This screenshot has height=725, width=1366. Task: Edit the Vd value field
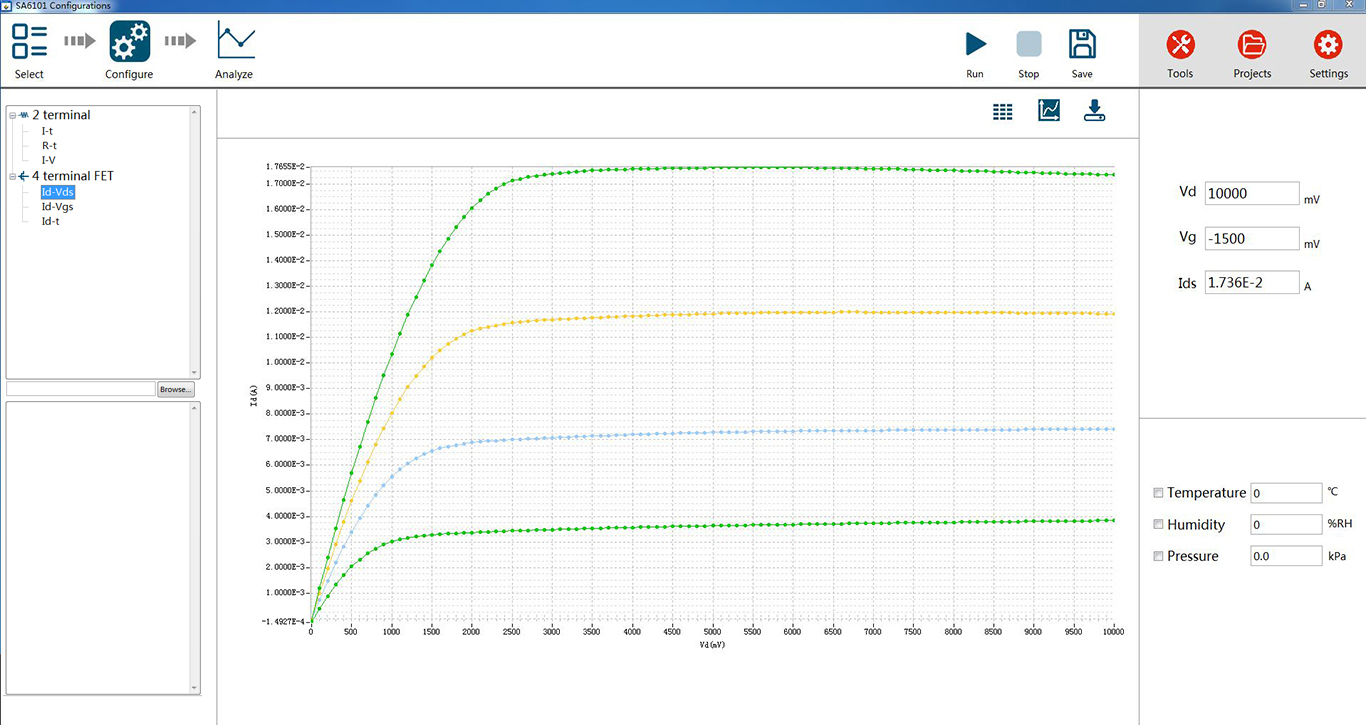pyautogui.click(x=1252, y=194)
